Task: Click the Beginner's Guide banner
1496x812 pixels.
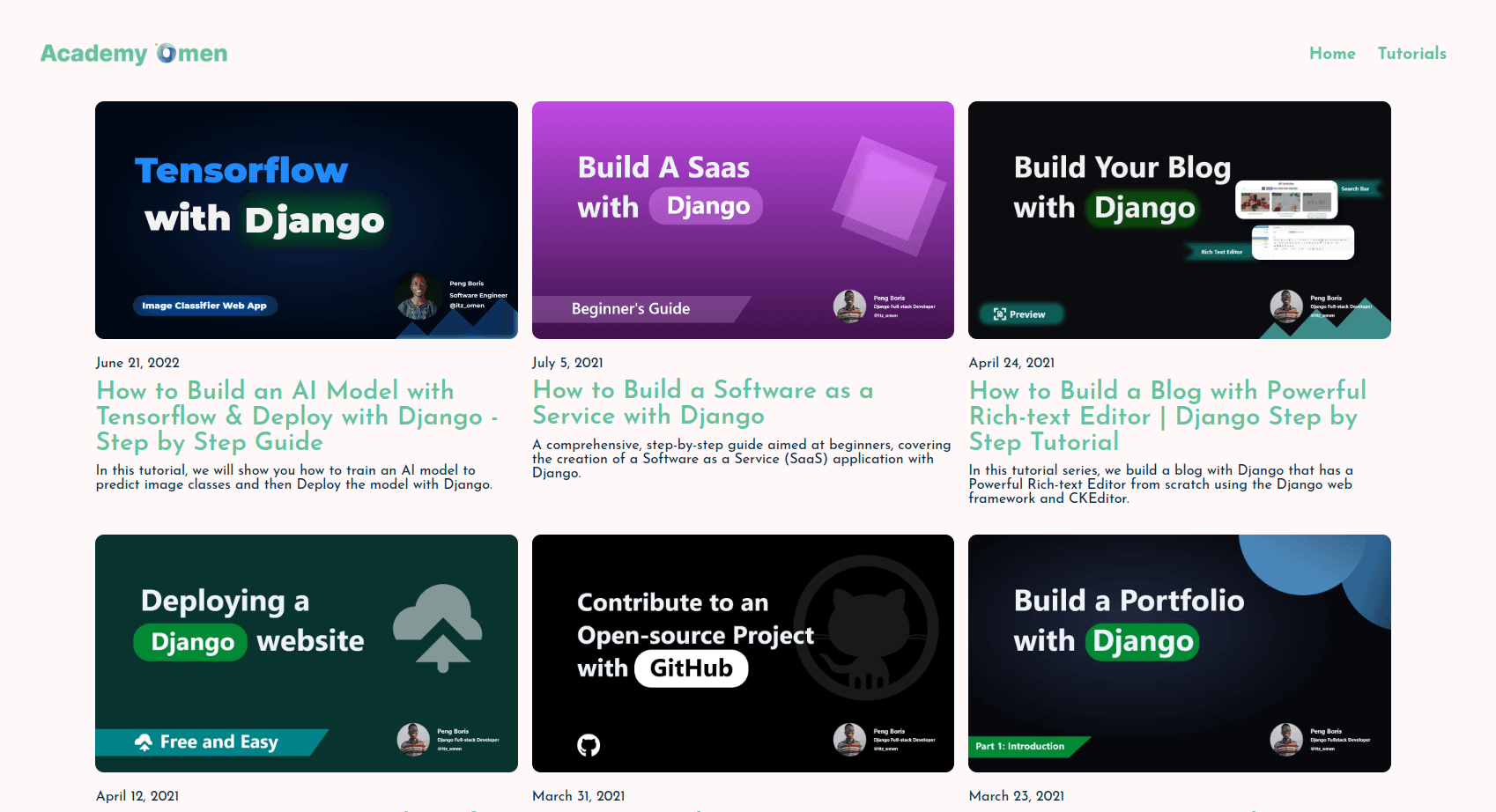Action: 641,309
